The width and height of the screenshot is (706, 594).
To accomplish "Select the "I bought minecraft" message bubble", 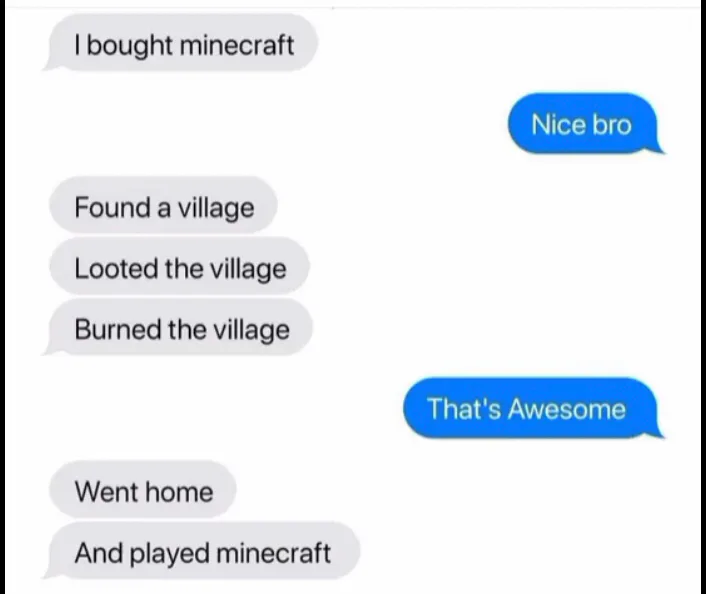I will tap(181, 43).
